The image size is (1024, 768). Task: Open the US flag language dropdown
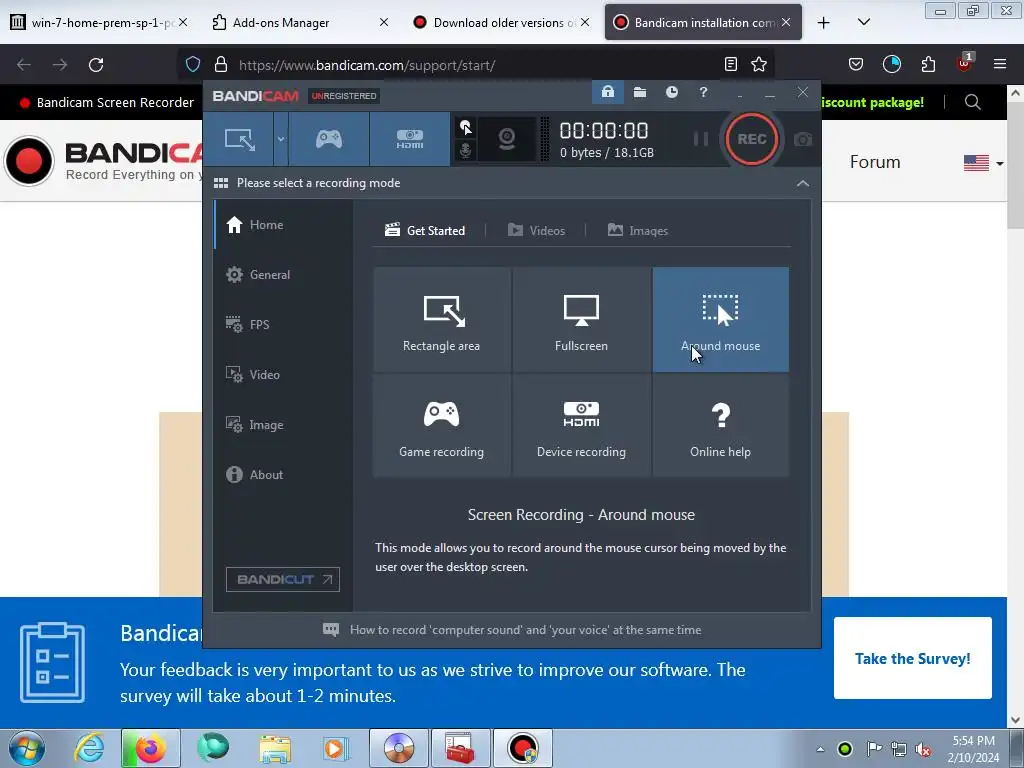[983, 163]
